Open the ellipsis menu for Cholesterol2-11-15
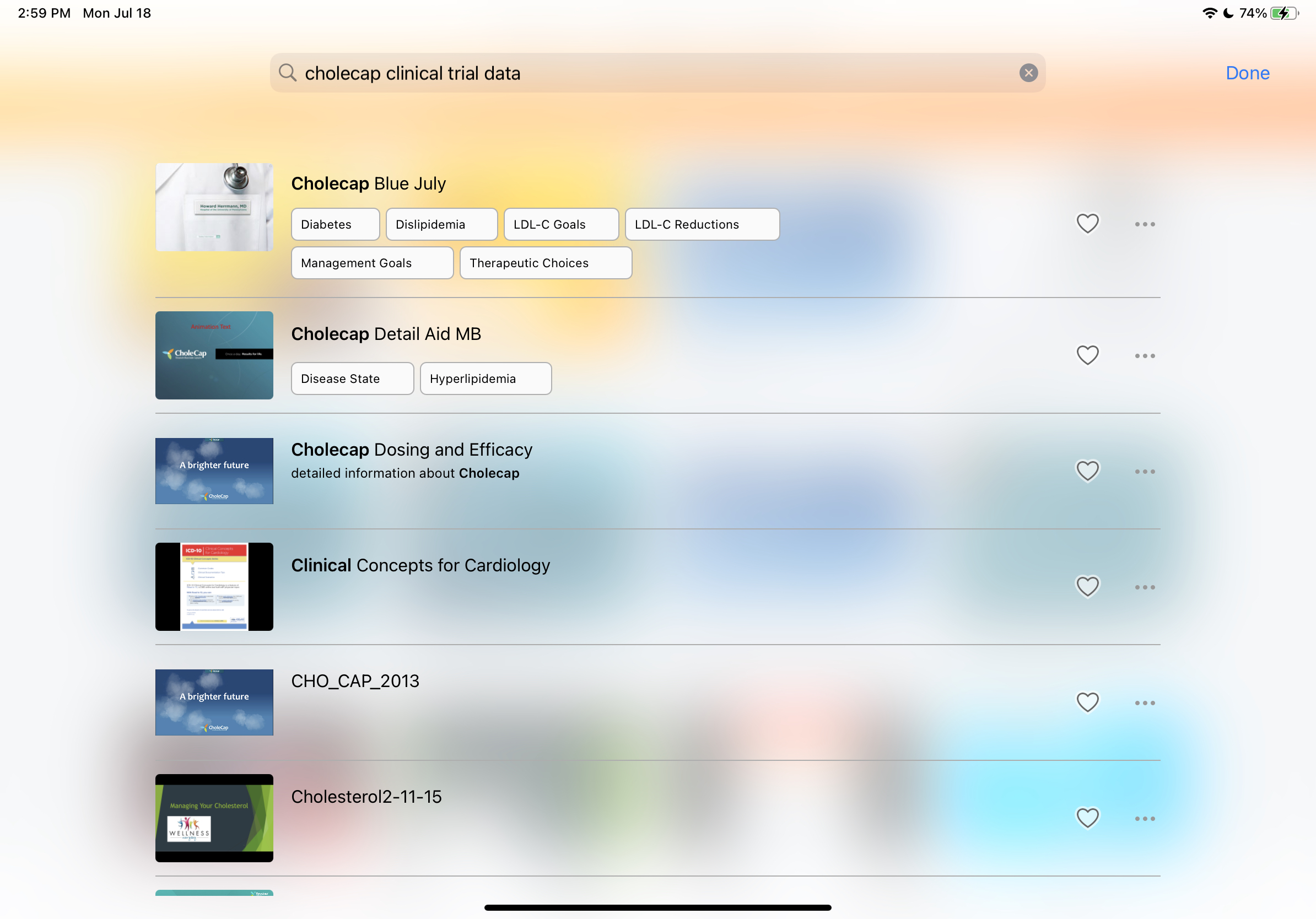Screen dimensions: 1316x919 click(x=1145, y=819)
